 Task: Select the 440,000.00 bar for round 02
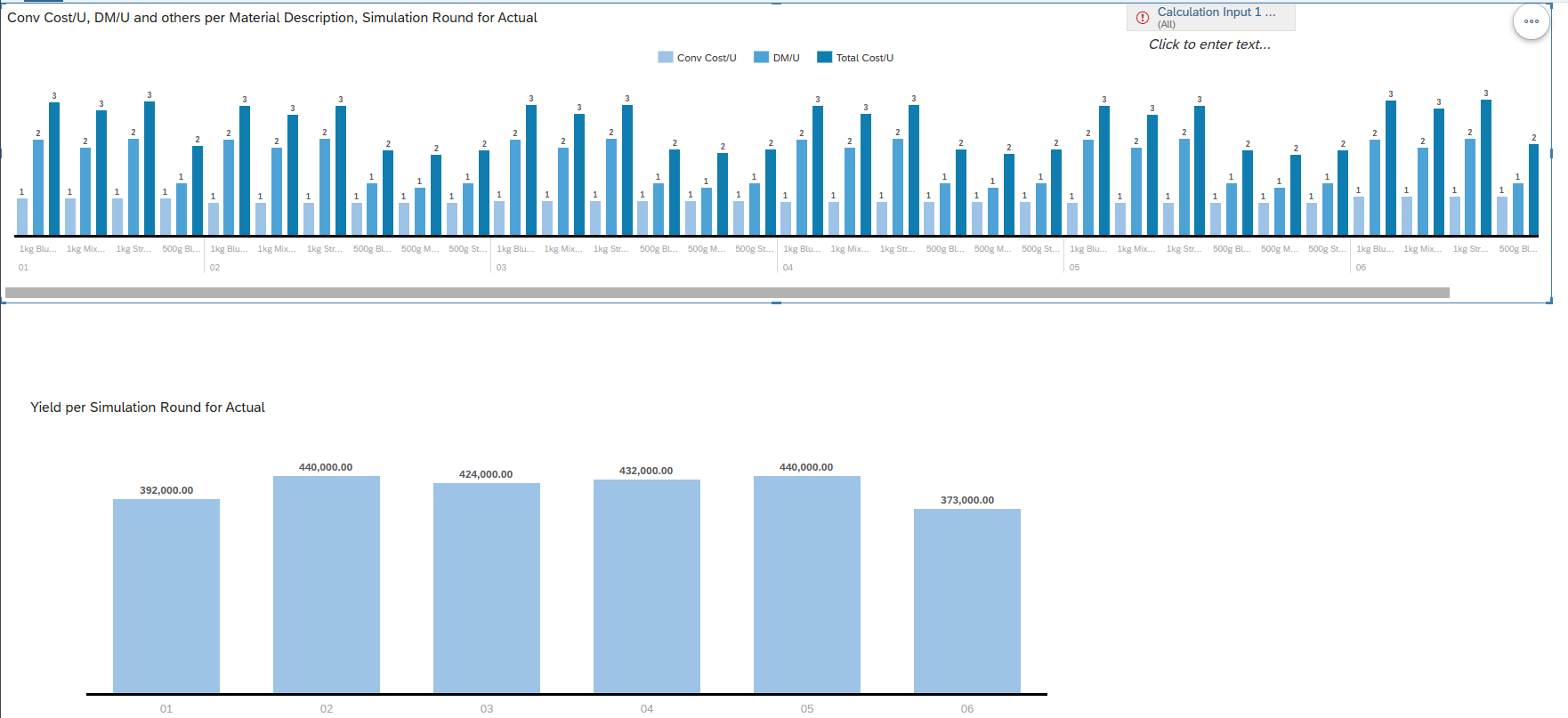[327, 585]
